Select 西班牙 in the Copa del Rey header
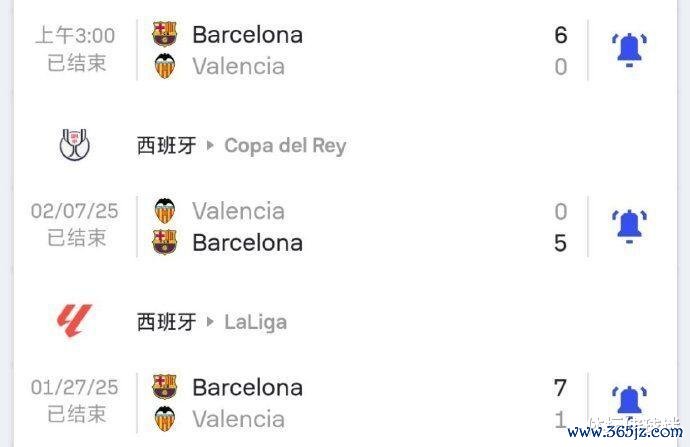 [166, 146]
